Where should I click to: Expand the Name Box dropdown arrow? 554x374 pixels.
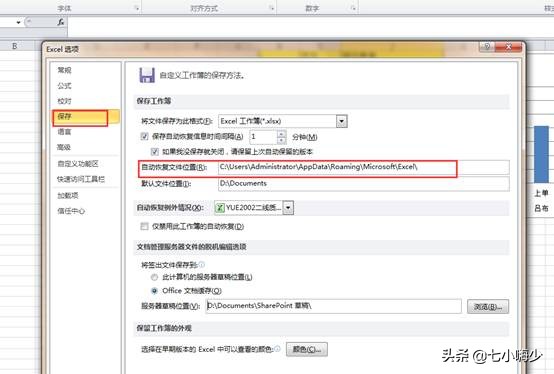pos(18,23)
